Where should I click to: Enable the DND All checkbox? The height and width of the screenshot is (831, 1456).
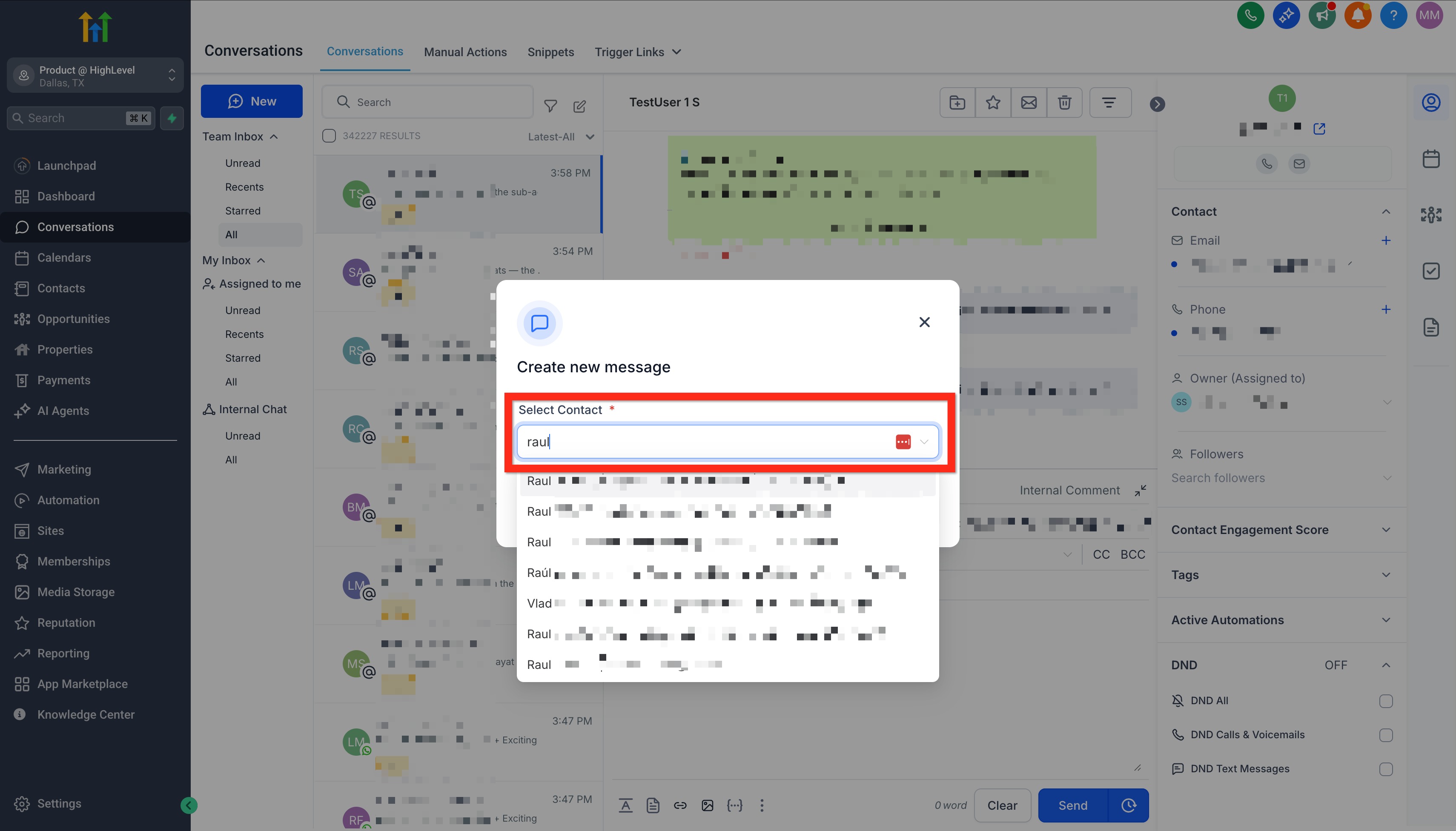coord(1386,701)
